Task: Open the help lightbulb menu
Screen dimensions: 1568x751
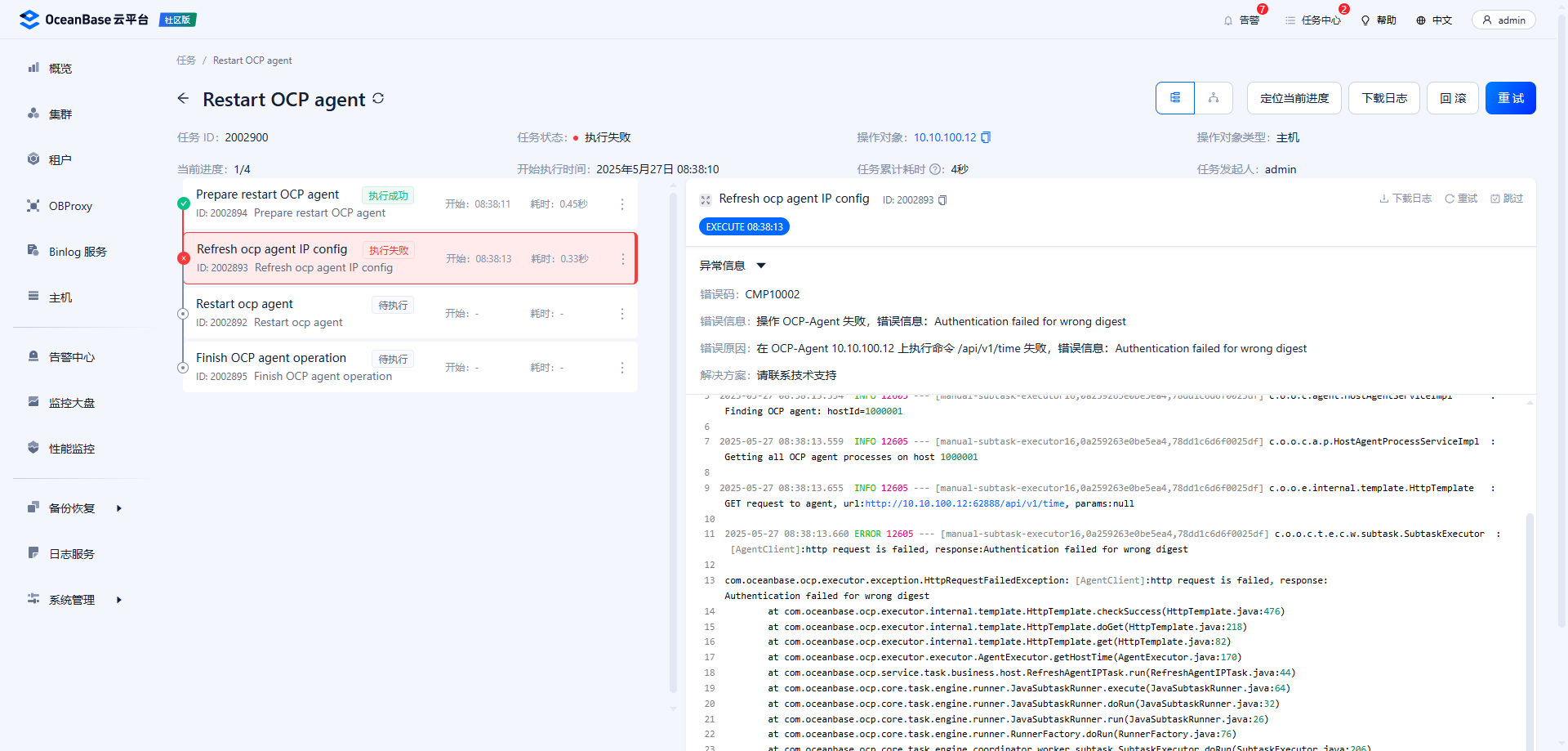Action: 1379,20
